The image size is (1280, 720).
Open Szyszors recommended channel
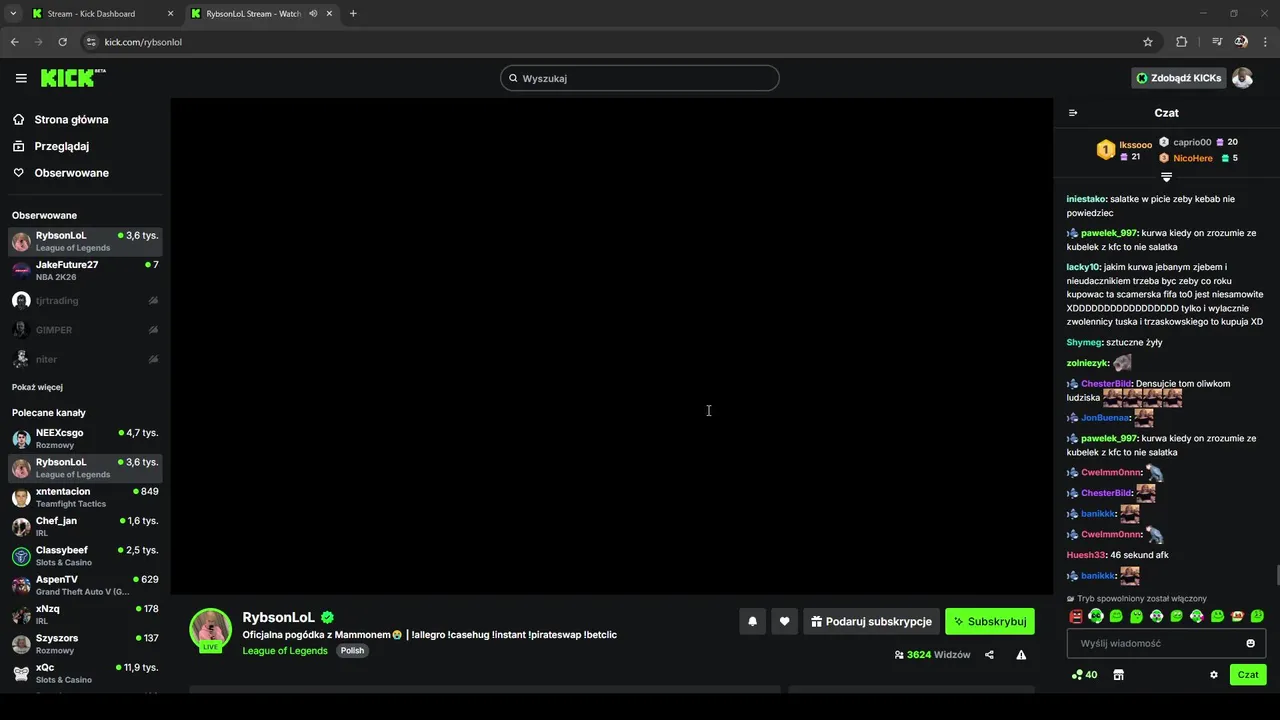(x=85, y=644)
